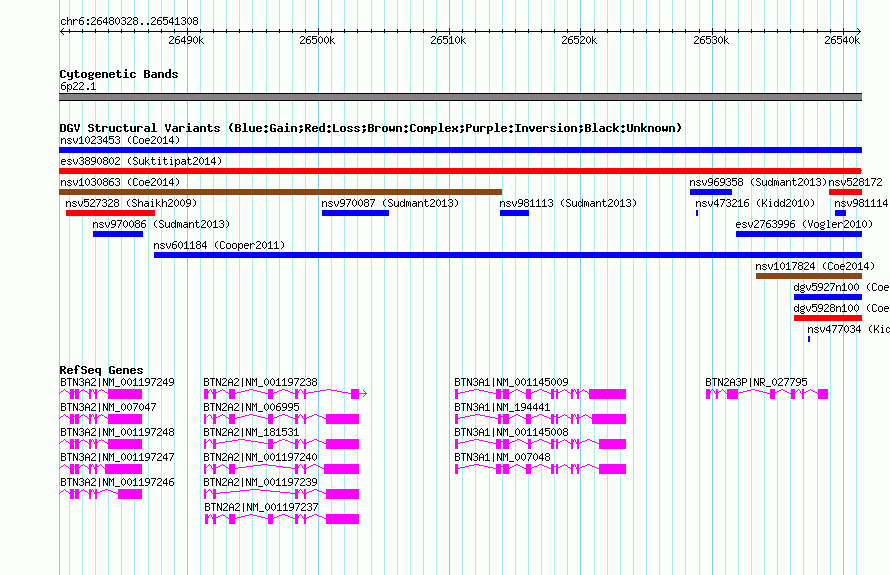
Task: Open transcript BTN2A2|NM_001197238 label
Action: [x=261, y=383]
